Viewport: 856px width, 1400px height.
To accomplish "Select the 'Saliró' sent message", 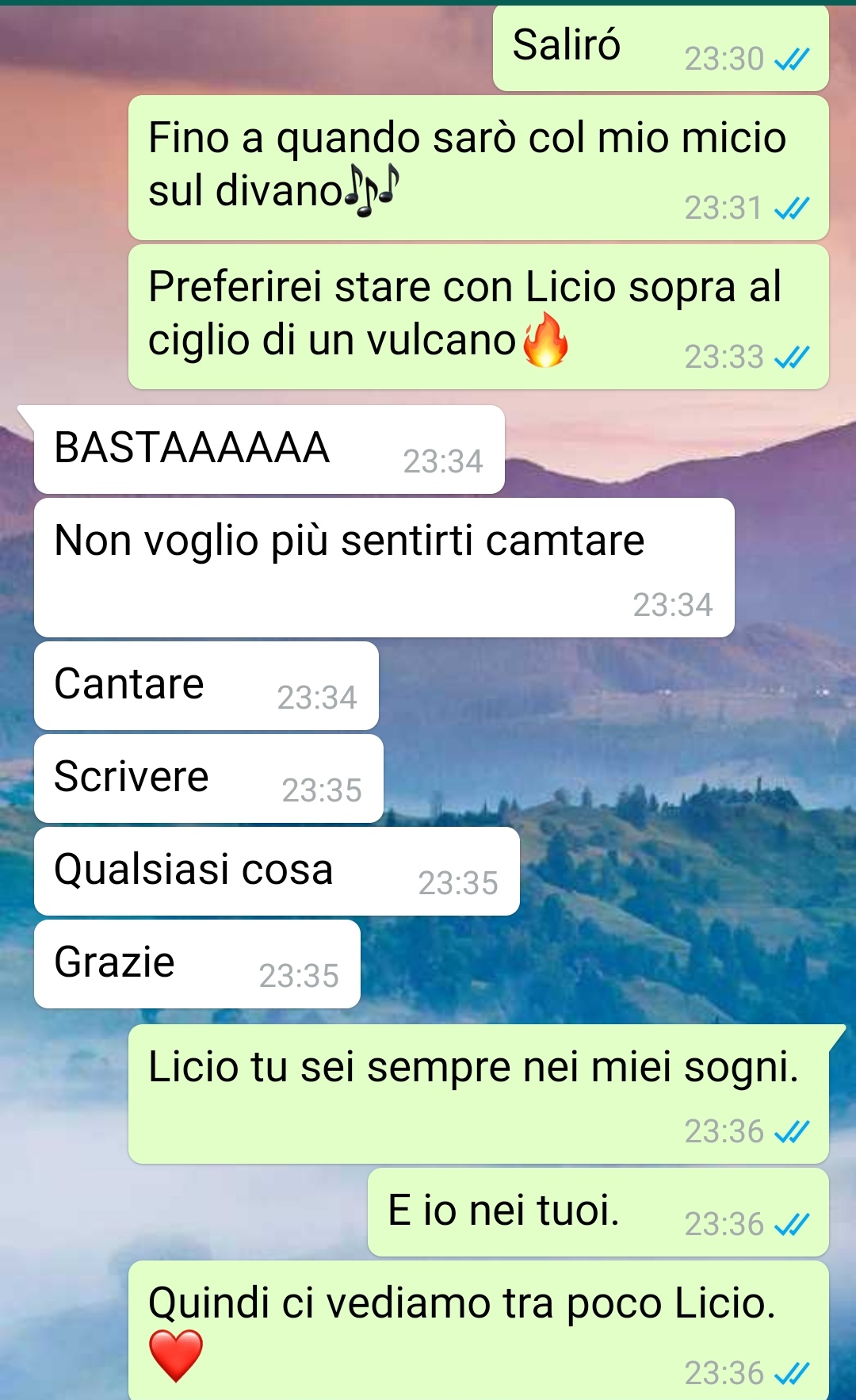I will (x=661, y=48).
